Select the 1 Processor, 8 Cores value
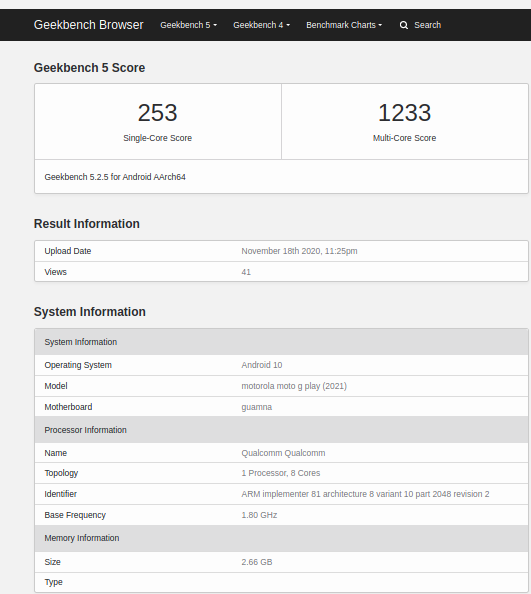Viewport: 531px width, 594px height. pyautogui.click(x=281, y=473)
